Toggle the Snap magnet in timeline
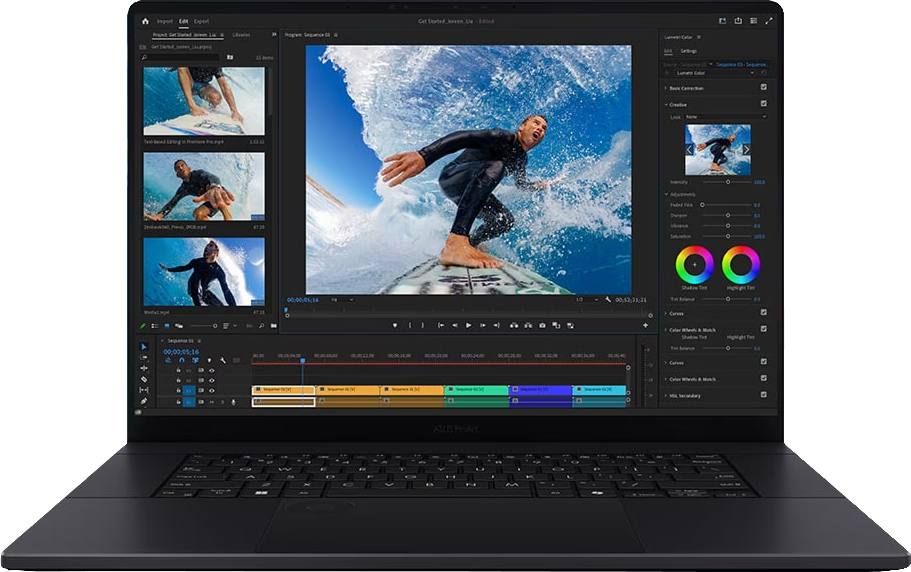 [x=181, y=360]
